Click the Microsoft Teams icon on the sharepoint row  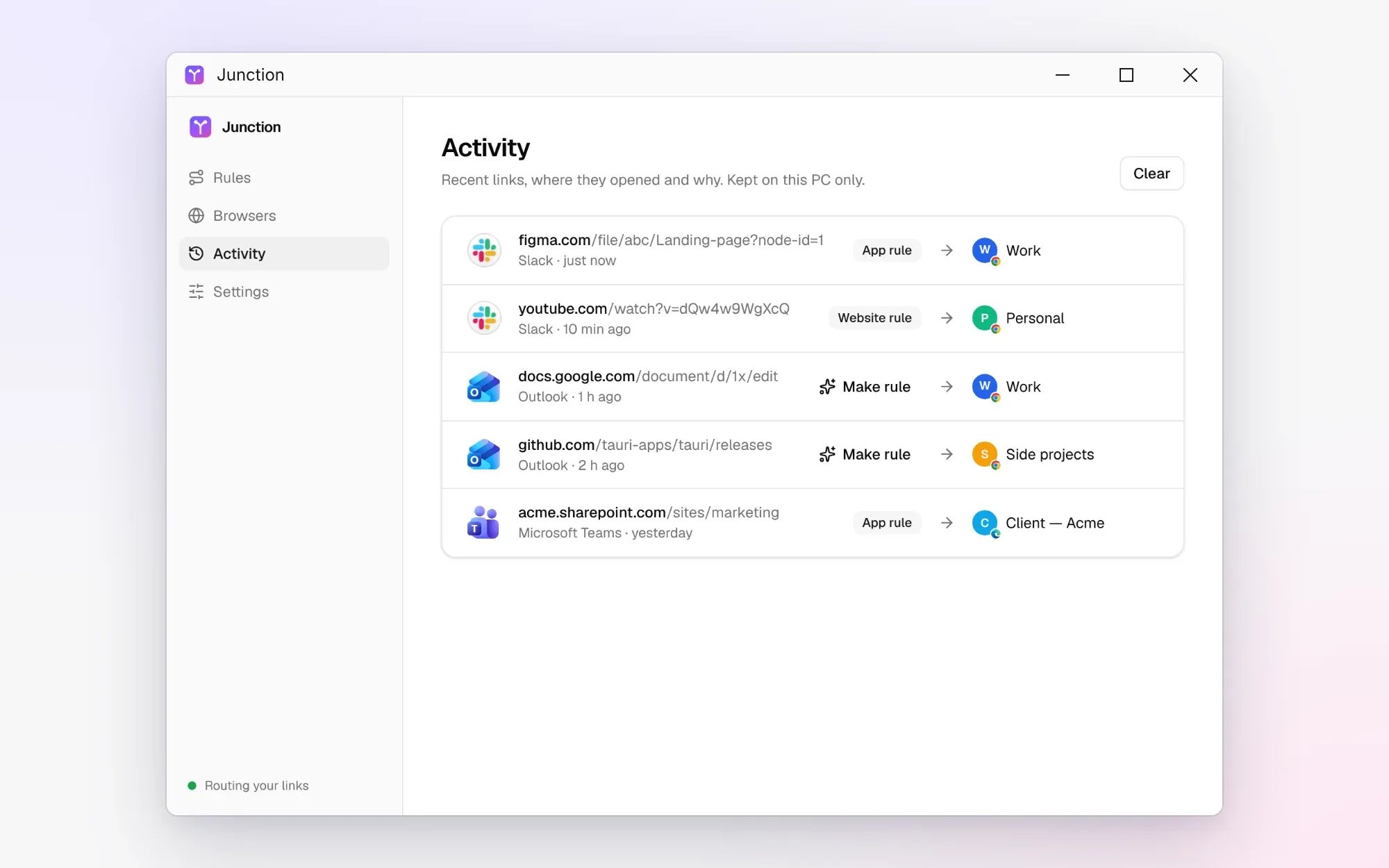point(484,523)
